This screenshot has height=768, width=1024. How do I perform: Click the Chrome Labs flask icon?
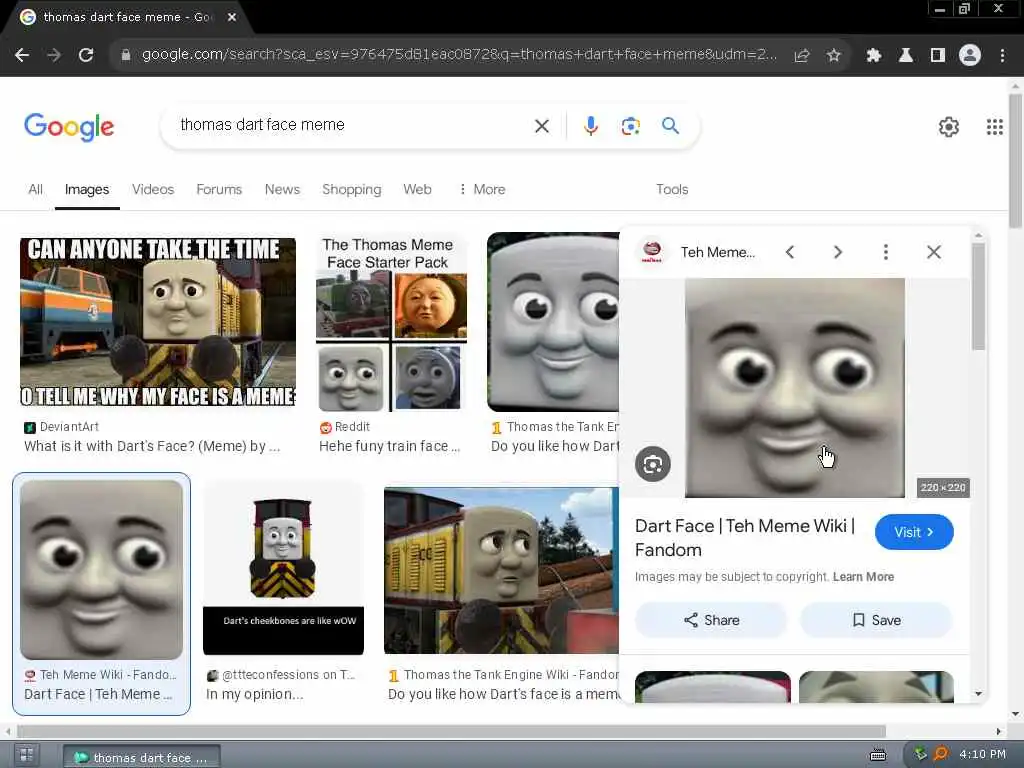[906, 56]
